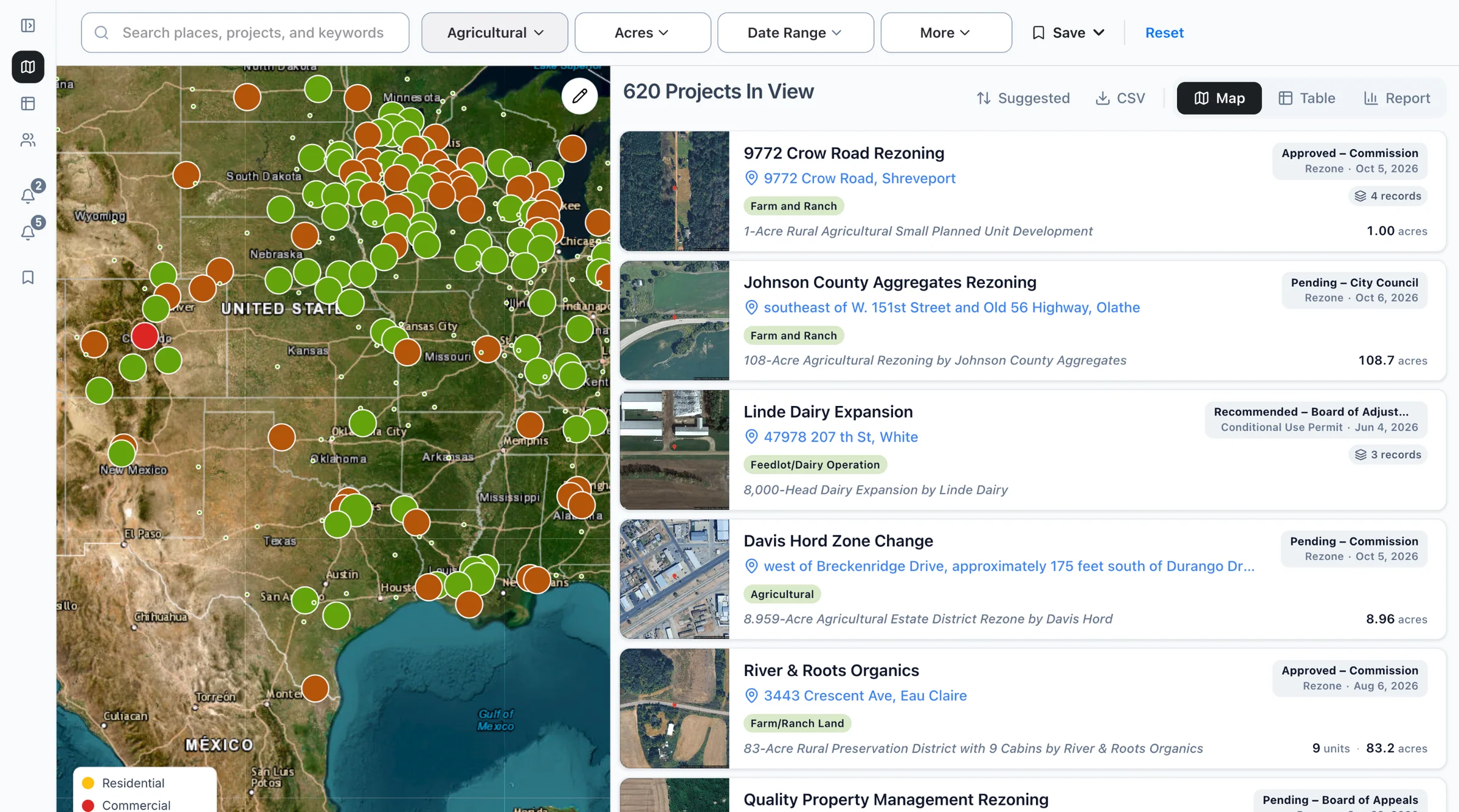This screenshot has width=1459, height=812.
Task: Click location pin for 9772 Crow Road
Action: pyautogui.click(x=751, y=178)
